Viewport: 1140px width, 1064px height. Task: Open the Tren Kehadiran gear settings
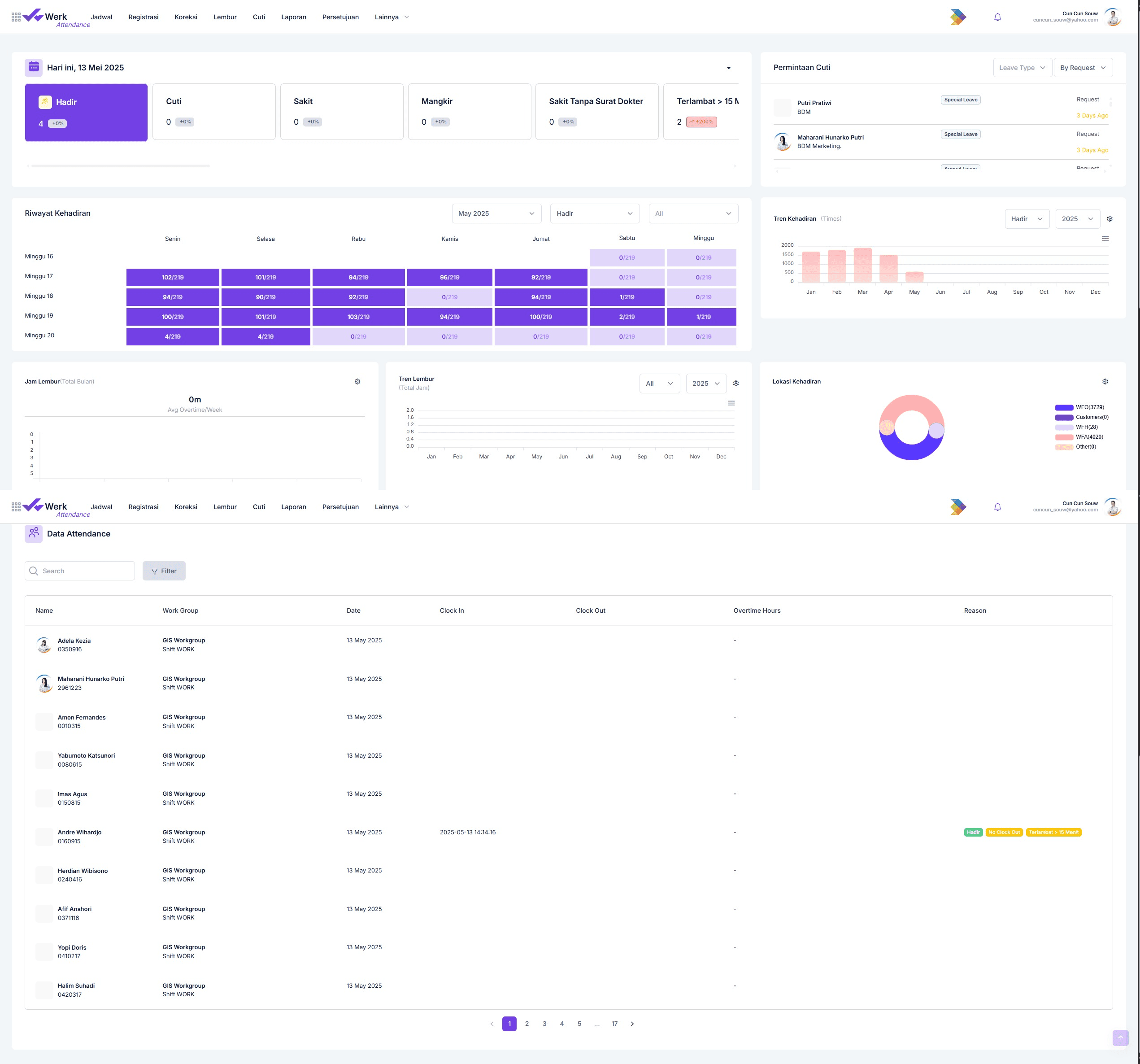point(1110,218)
